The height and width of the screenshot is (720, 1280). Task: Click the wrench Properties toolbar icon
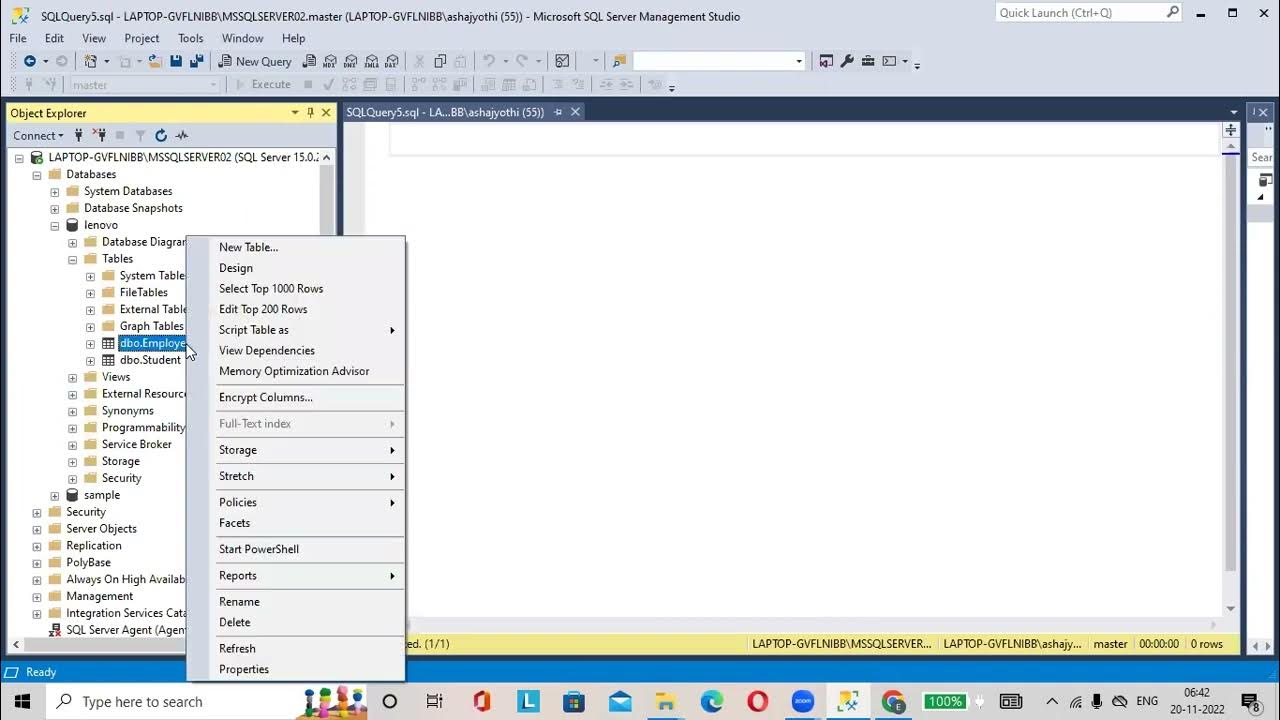click(847, 61)
